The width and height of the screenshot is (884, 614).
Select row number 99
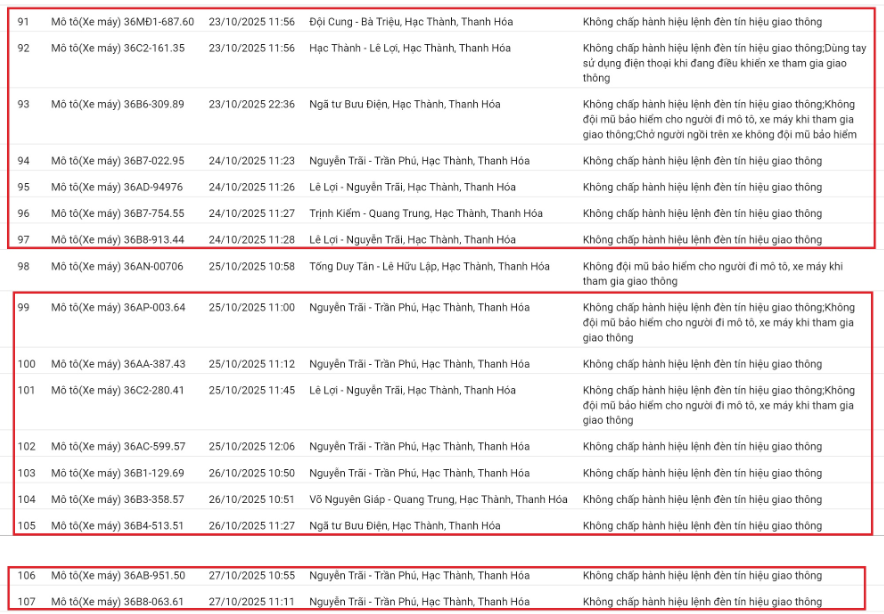point(24,307)
